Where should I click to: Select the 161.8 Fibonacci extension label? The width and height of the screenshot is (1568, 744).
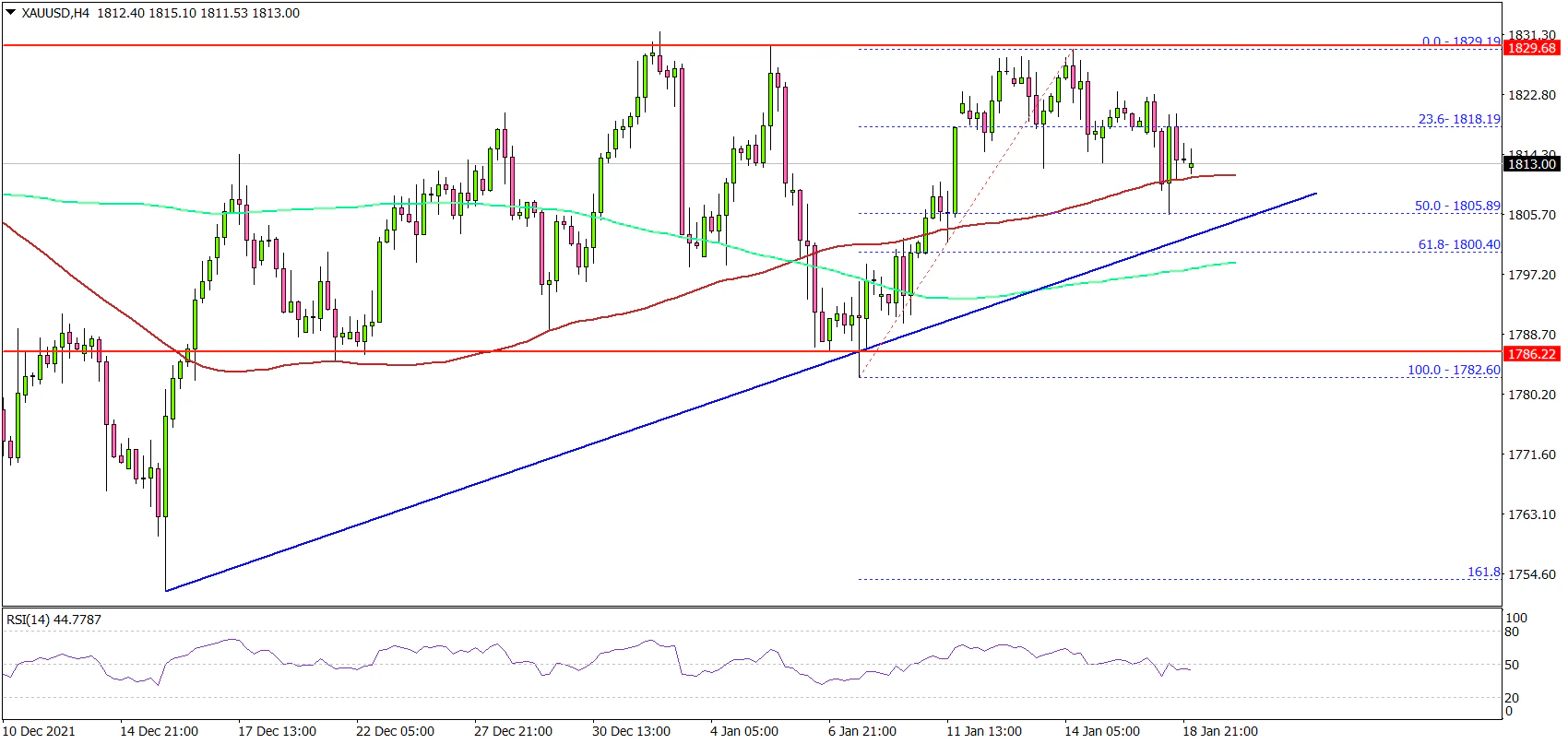(x=1484, y=572)
